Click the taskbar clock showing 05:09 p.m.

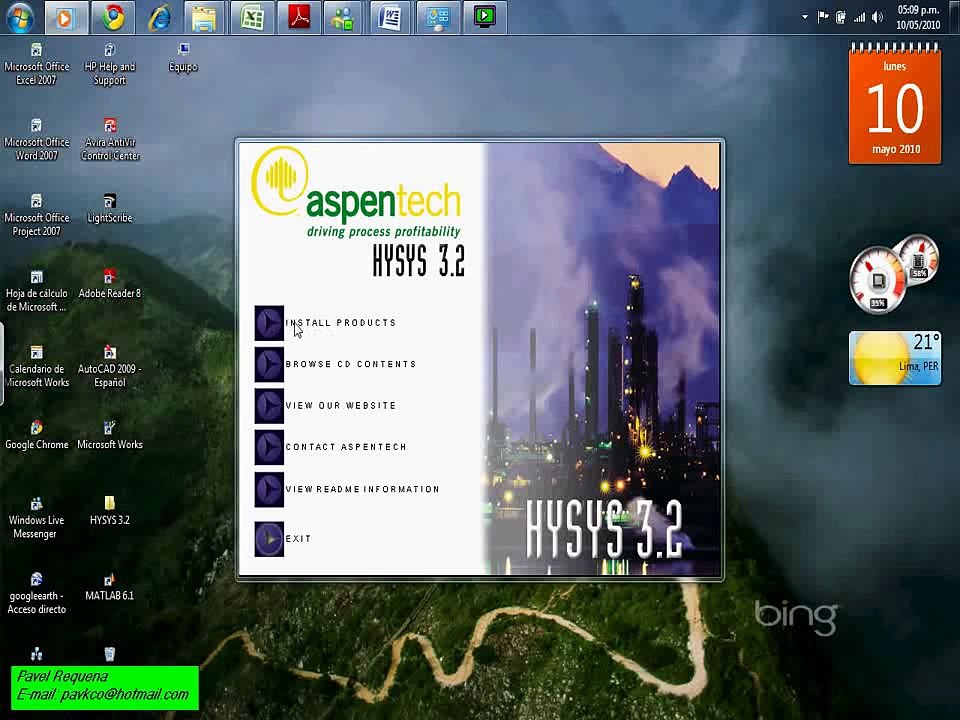[918, 17]
